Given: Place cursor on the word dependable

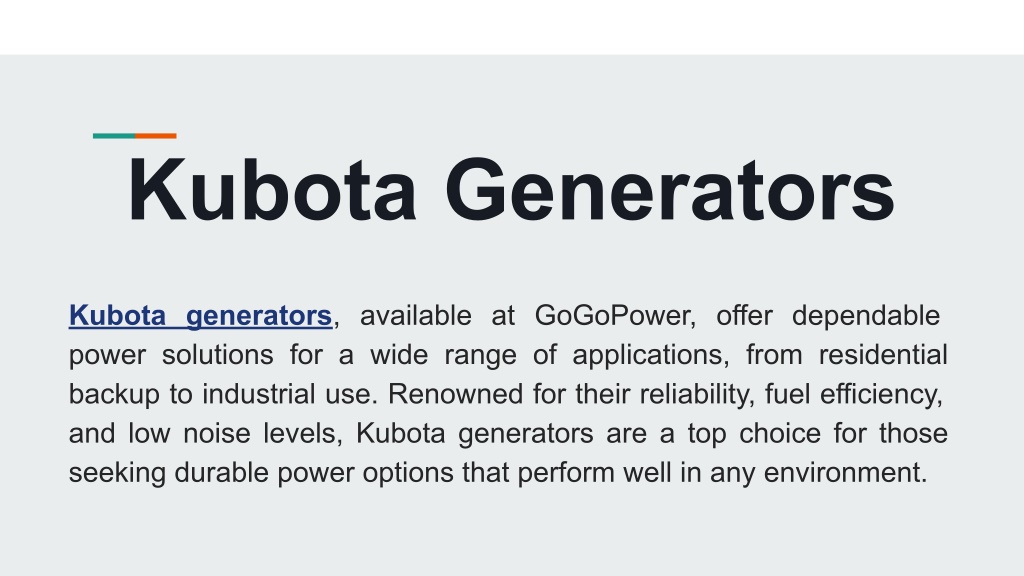Looking at the screenshot, I should 865,317.
